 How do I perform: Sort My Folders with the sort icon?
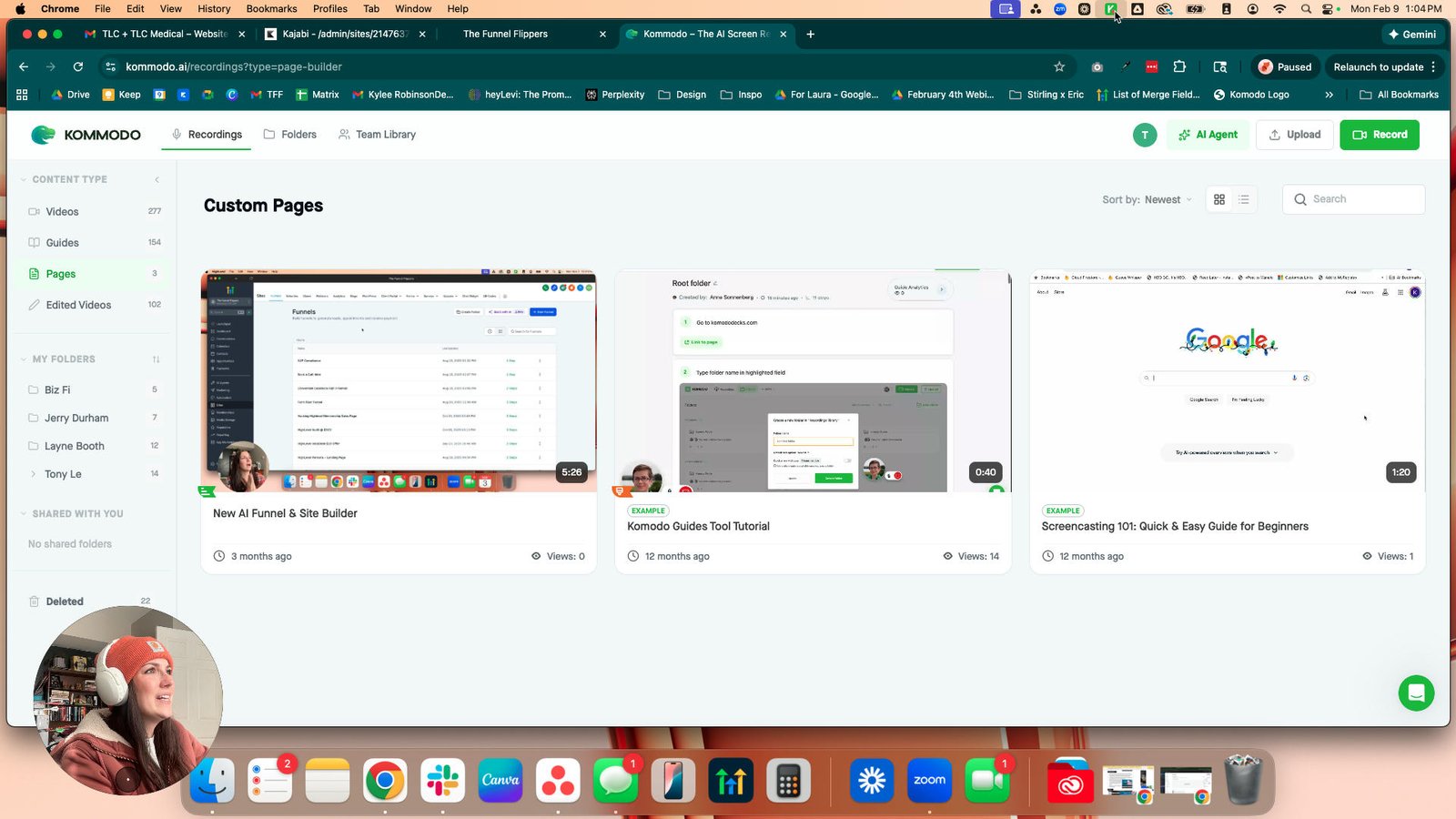click(x=156, y=359)
